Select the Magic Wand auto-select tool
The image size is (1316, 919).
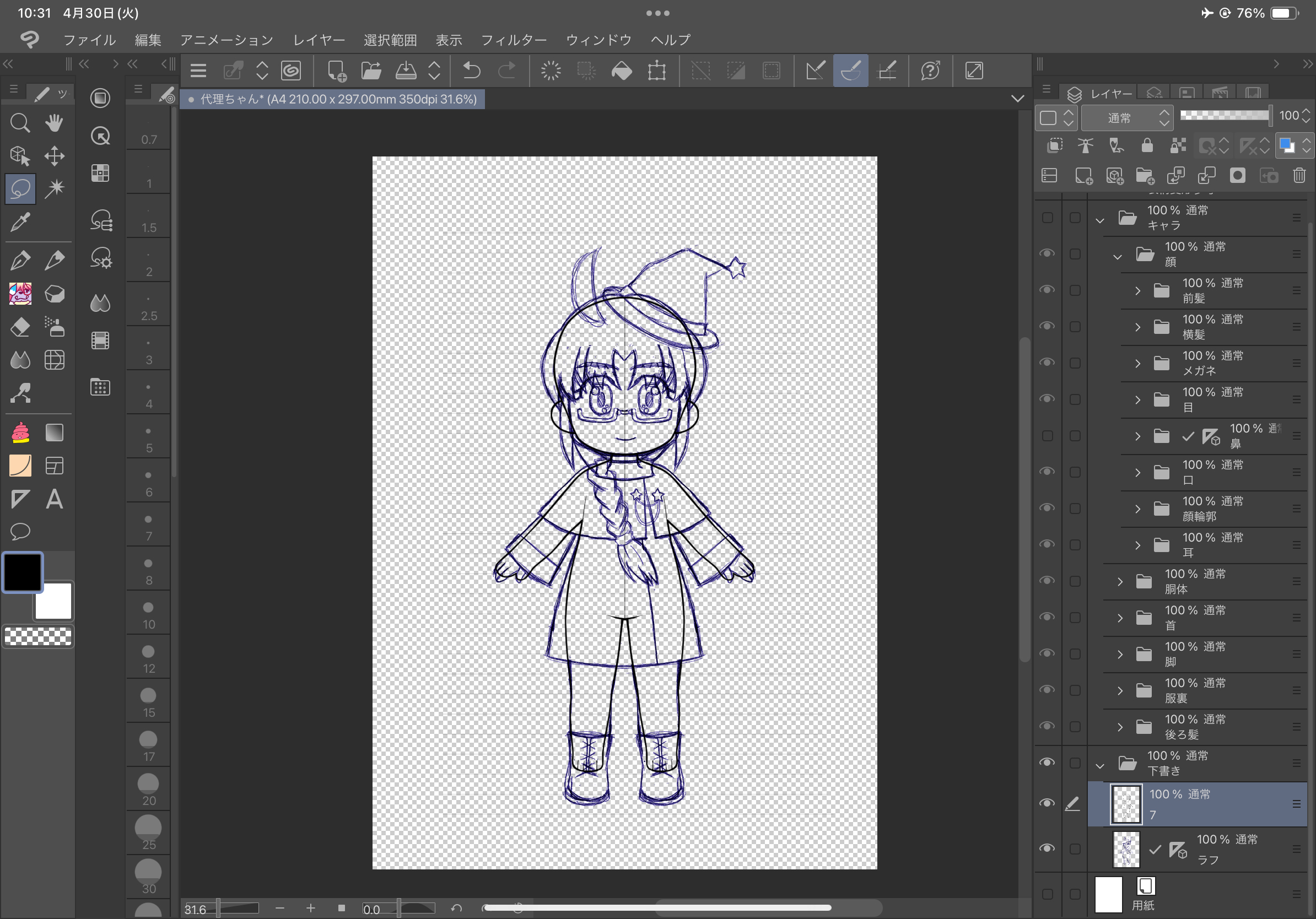pyautogui.click(x=55, y=188)
